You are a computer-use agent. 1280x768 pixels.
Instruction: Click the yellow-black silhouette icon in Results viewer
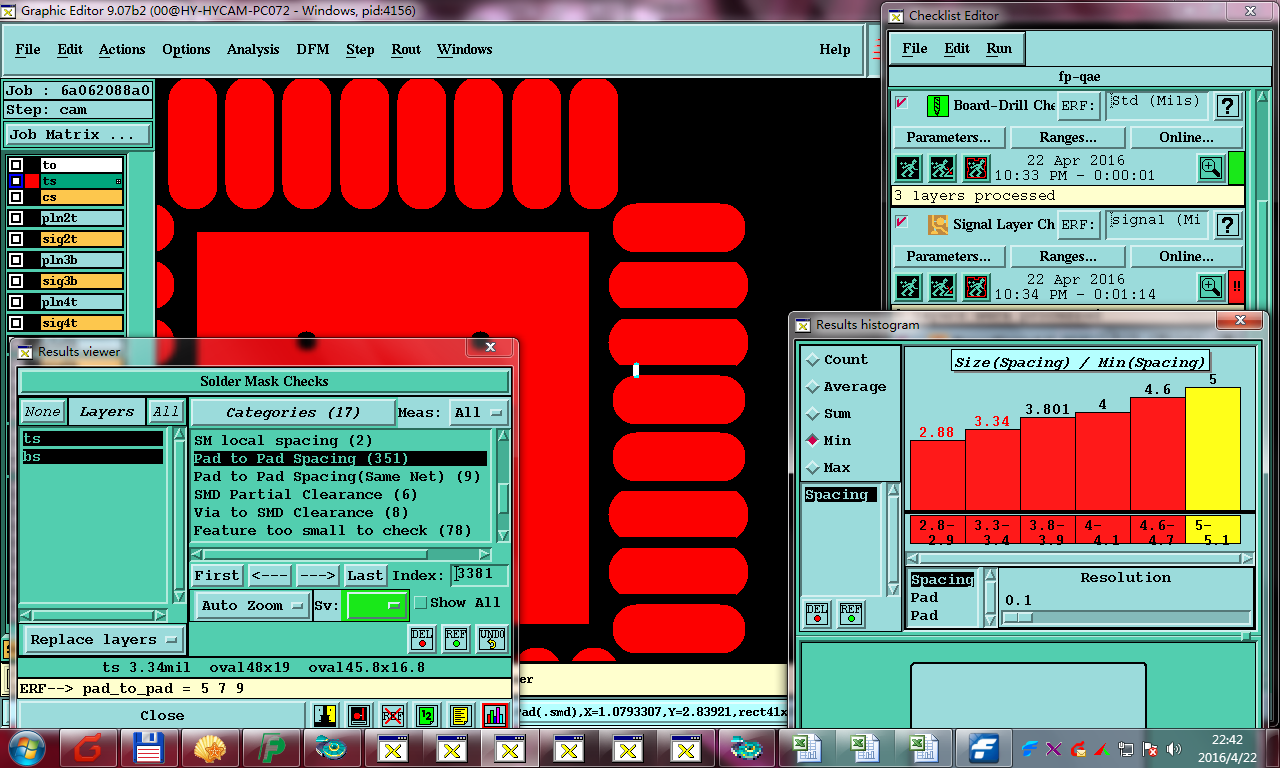[325, 715]
